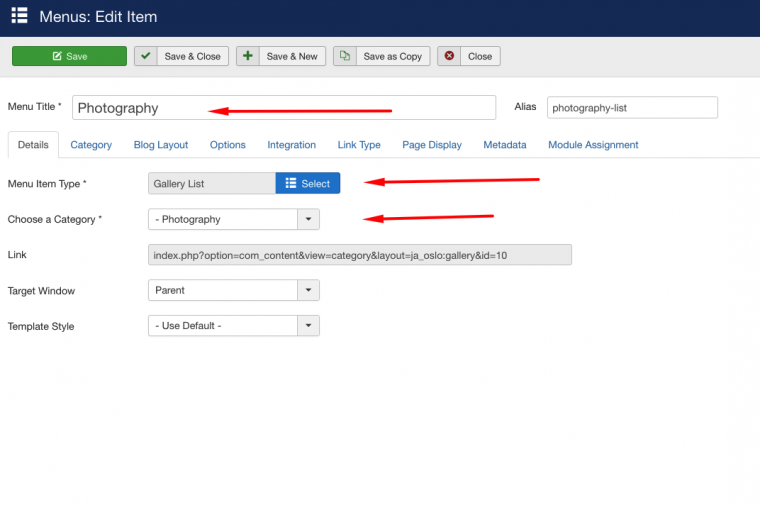Viewport: 760px width, 505px height.
Task: Click the Alias field with photography-list
Action: pos(632,108)
